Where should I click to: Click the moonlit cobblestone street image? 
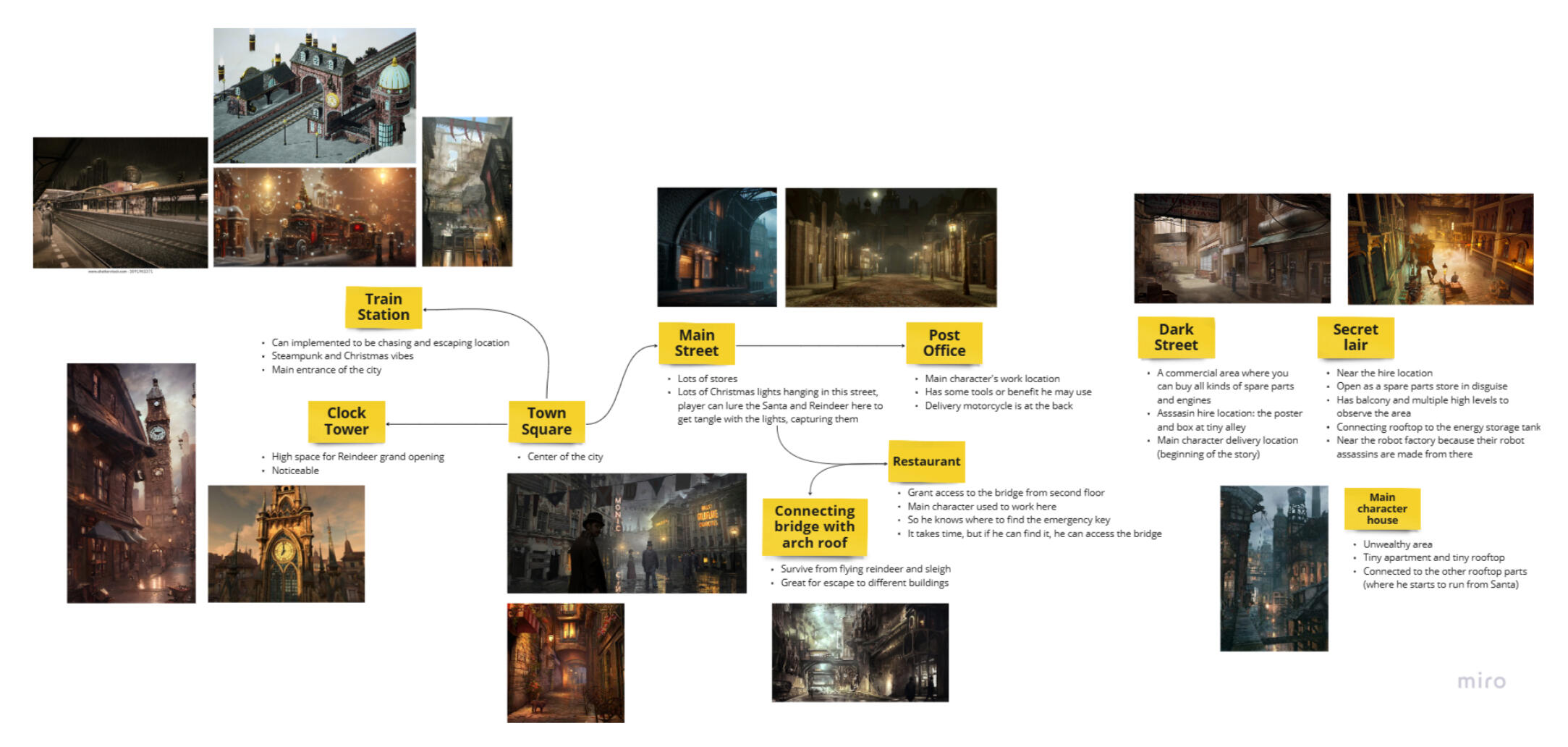pos(891,248)
